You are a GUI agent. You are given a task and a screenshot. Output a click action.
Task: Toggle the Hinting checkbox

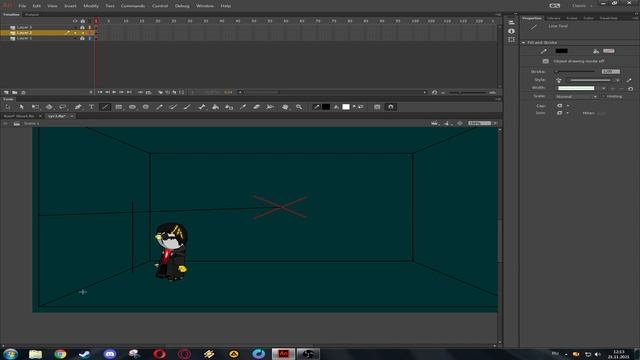click(x=603, y=96)
